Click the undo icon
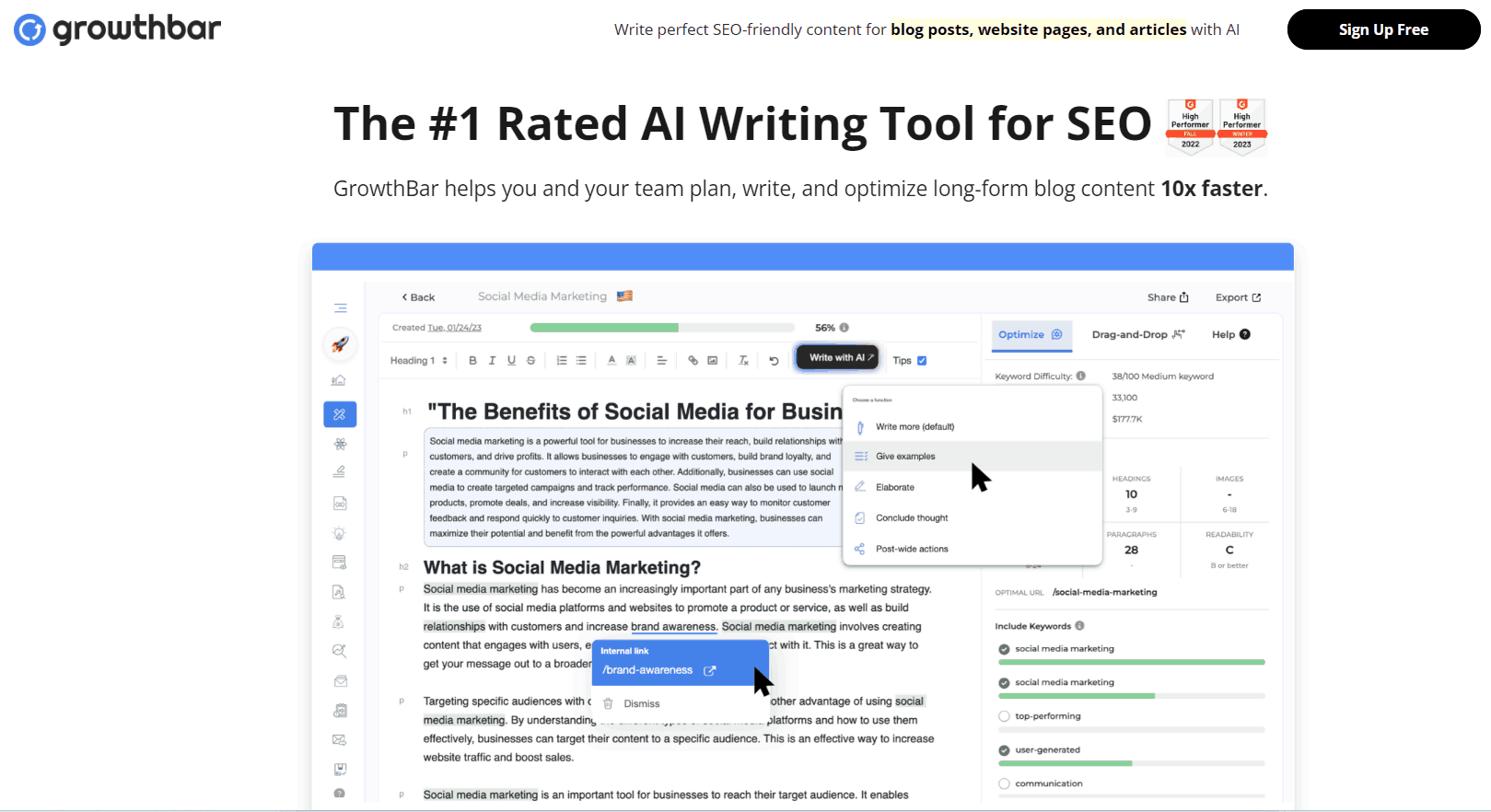This screenshot has width=1491, height=812. click(774, 361)
